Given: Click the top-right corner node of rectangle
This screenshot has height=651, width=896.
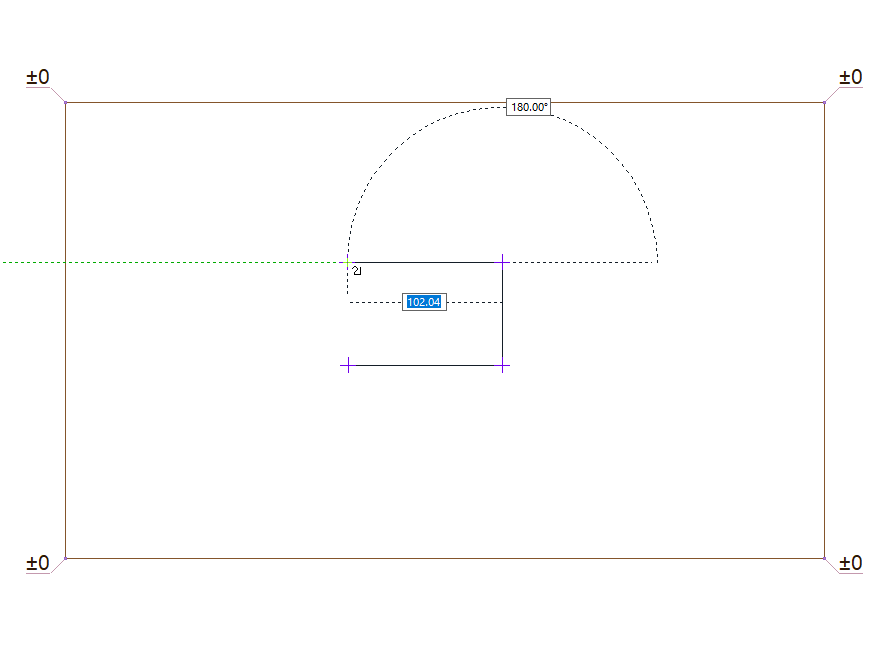Looking at the screenshot, I should 824,103.
